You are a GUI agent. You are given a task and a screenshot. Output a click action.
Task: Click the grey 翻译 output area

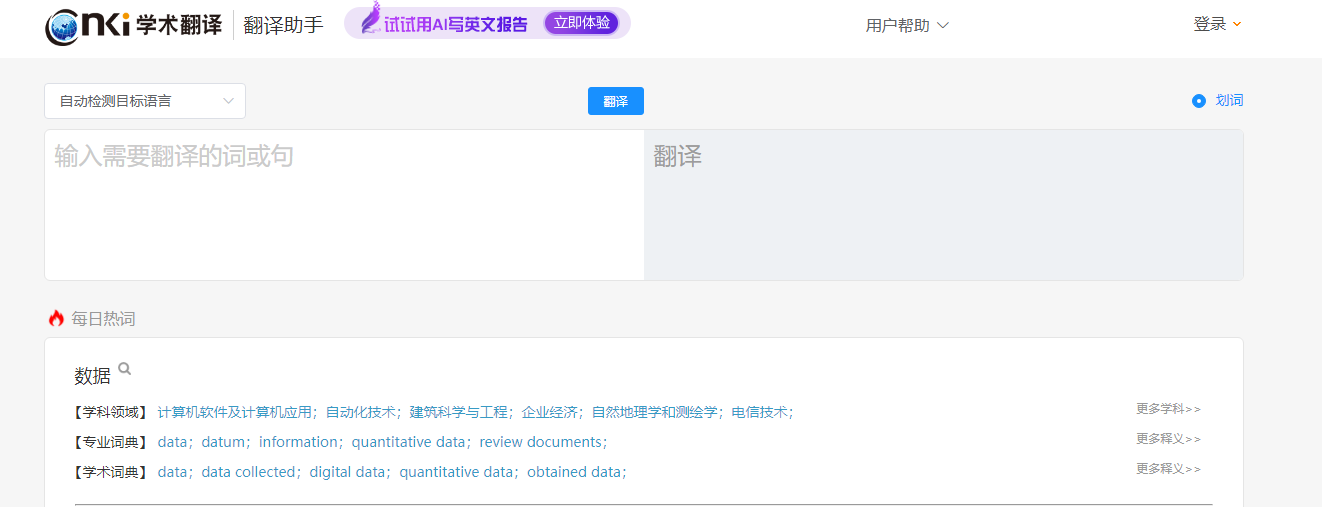pyautogui.click(x=943, y=205)
